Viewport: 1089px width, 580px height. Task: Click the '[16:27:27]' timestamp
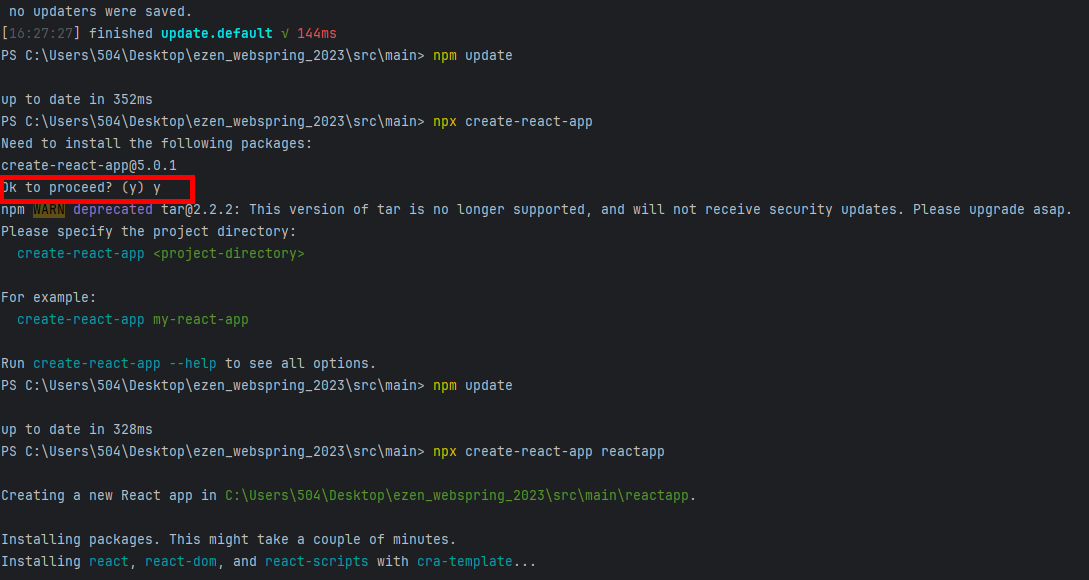41,33
